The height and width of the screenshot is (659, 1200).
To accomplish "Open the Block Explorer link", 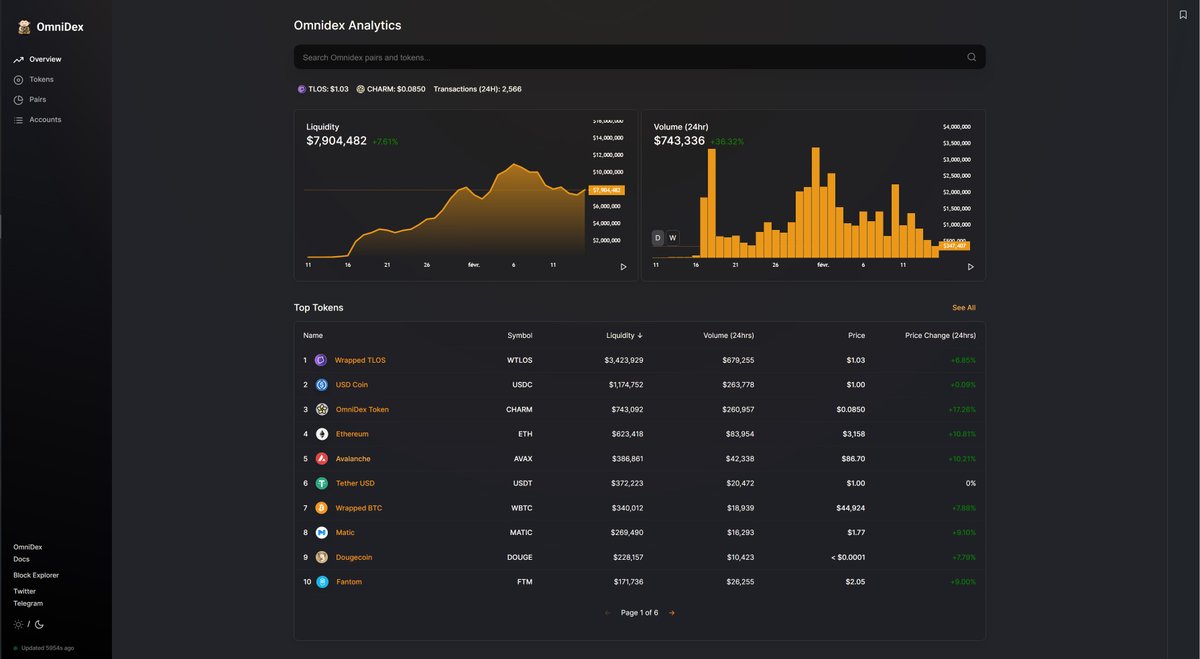I will [36, 575].
